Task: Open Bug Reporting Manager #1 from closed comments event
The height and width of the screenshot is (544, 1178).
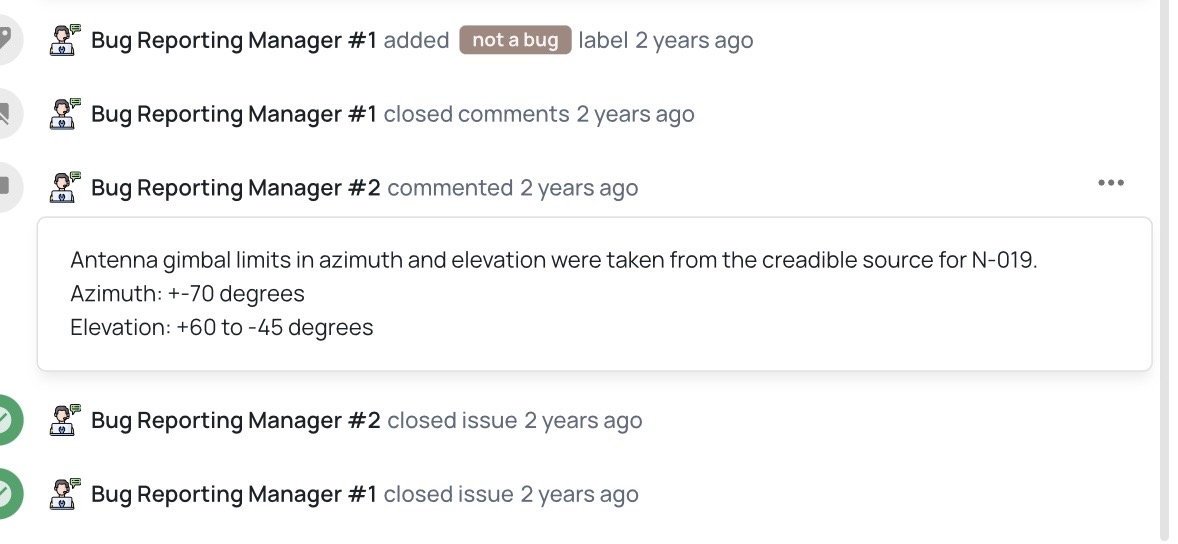Action: point(234,114)
